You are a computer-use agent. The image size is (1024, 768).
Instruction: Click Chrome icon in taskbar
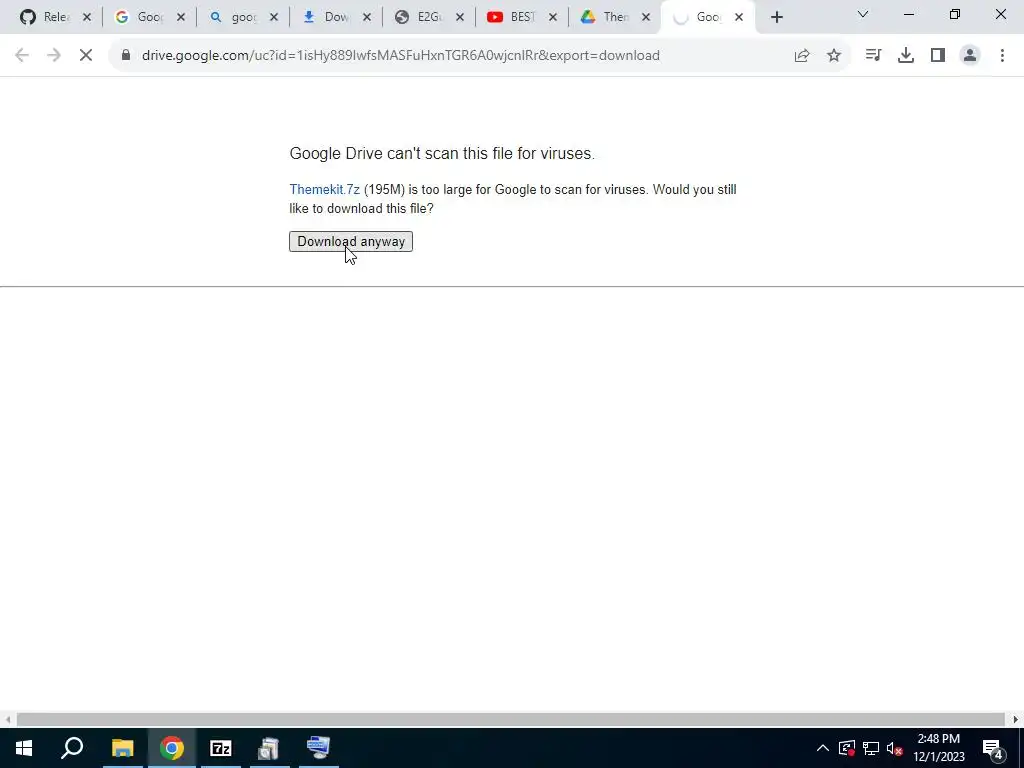(x=172, y=748)
